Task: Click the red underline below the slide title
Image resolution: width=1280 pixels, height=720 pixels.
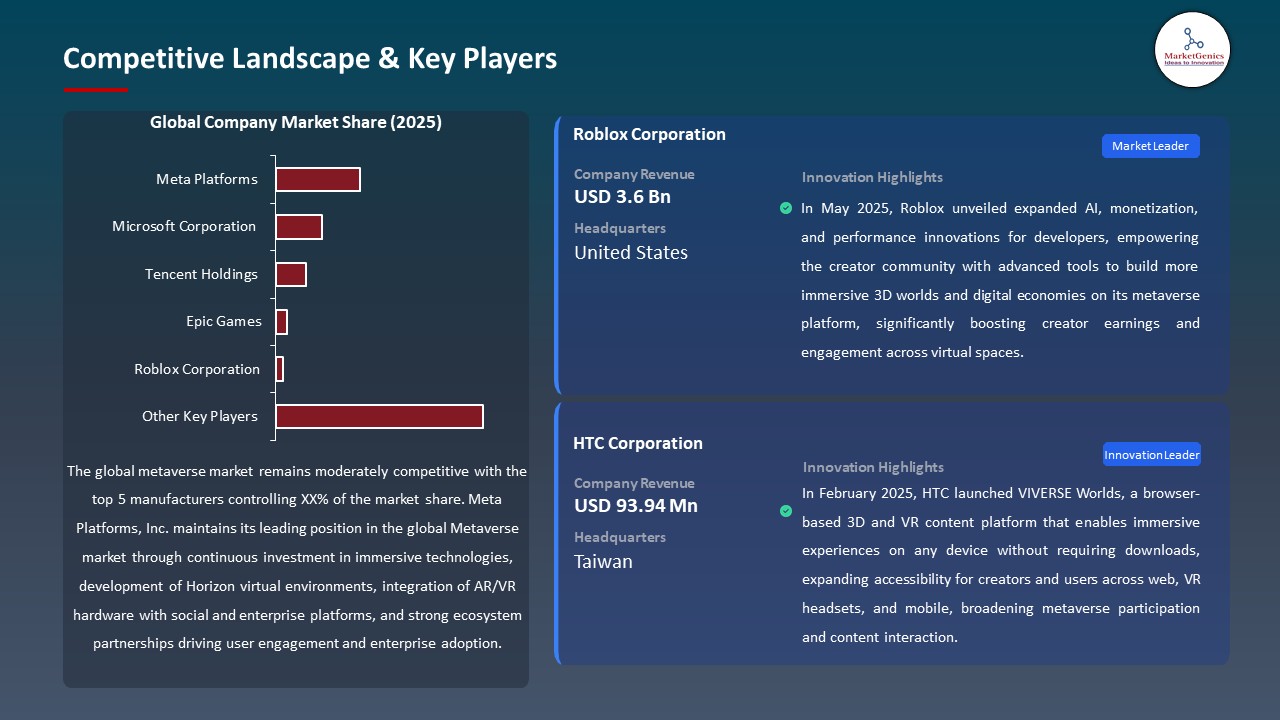Action: [95, 87]
